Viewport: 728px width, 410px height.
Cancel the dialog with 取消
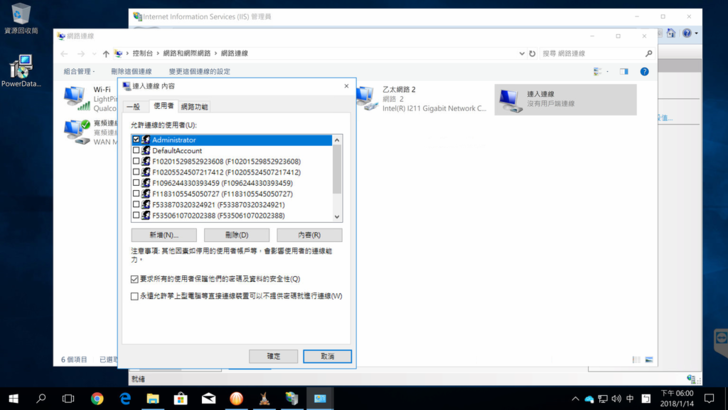(327, 356)
